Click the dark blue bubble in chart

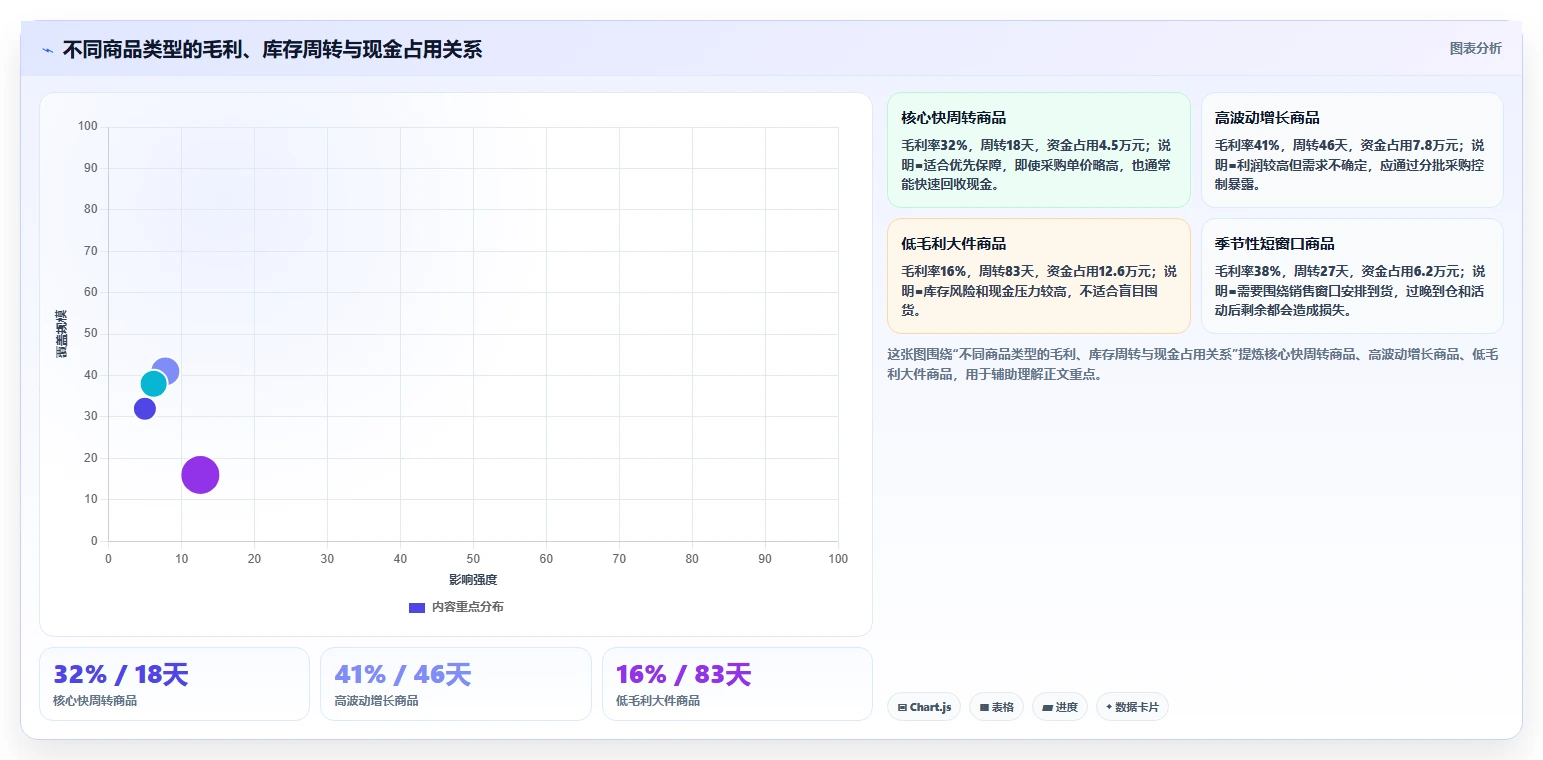coord(145,409)
